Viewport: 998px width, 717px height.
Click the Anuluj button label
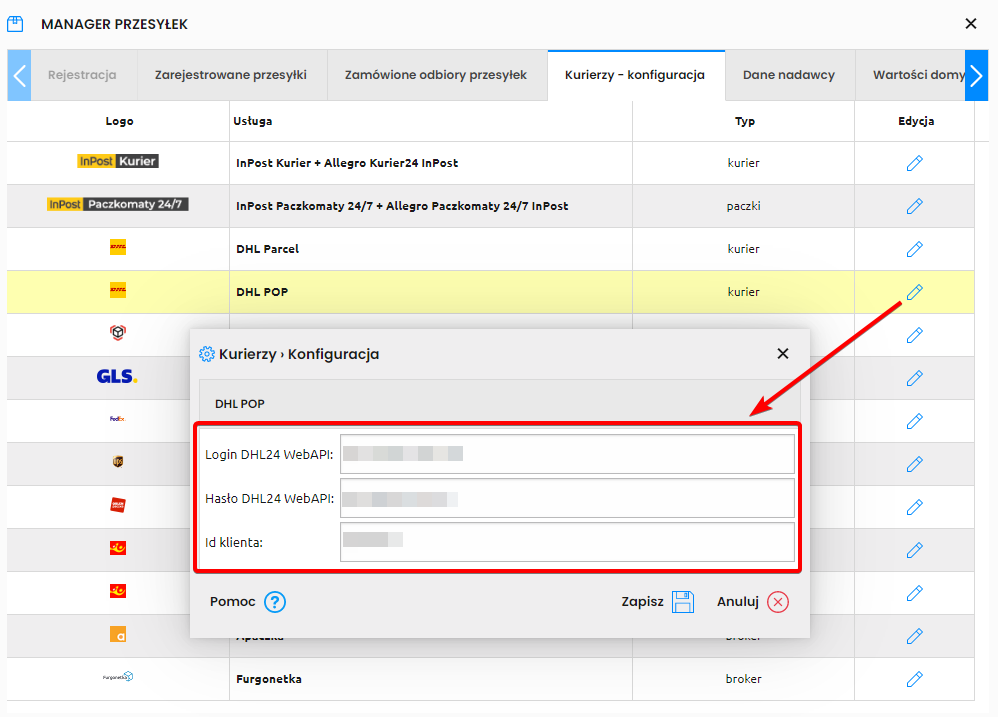tap(738, 602)
